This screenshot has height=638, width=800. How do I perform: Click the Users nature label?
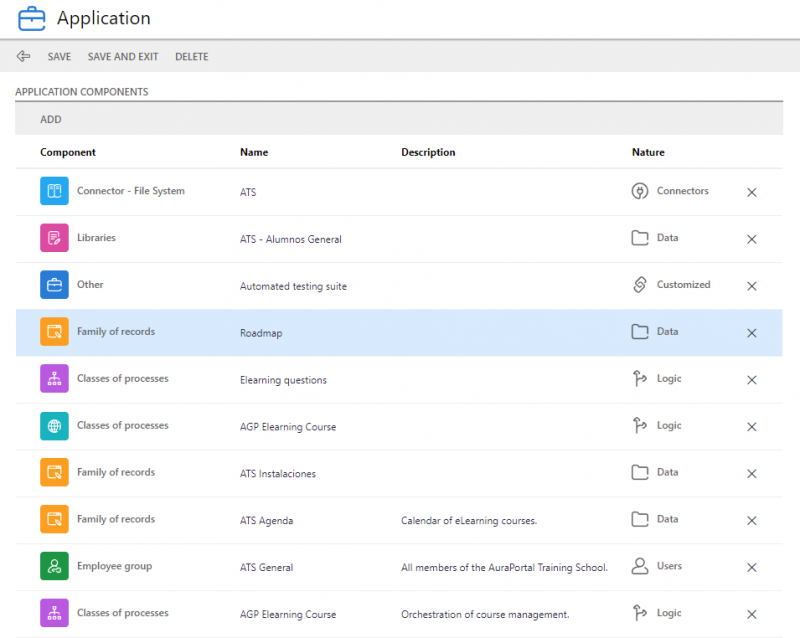(x=669, y=566)
